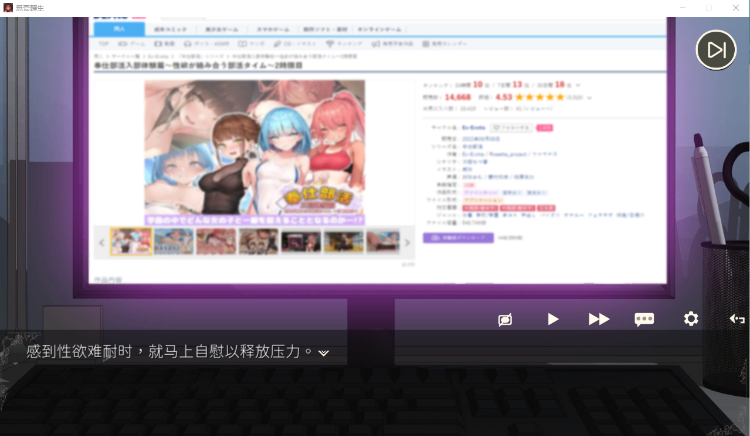This screenshot has height=436, width=750.
Task: Open settings via the gear icon
Action: pyautogui.click(x=691, y=318)
